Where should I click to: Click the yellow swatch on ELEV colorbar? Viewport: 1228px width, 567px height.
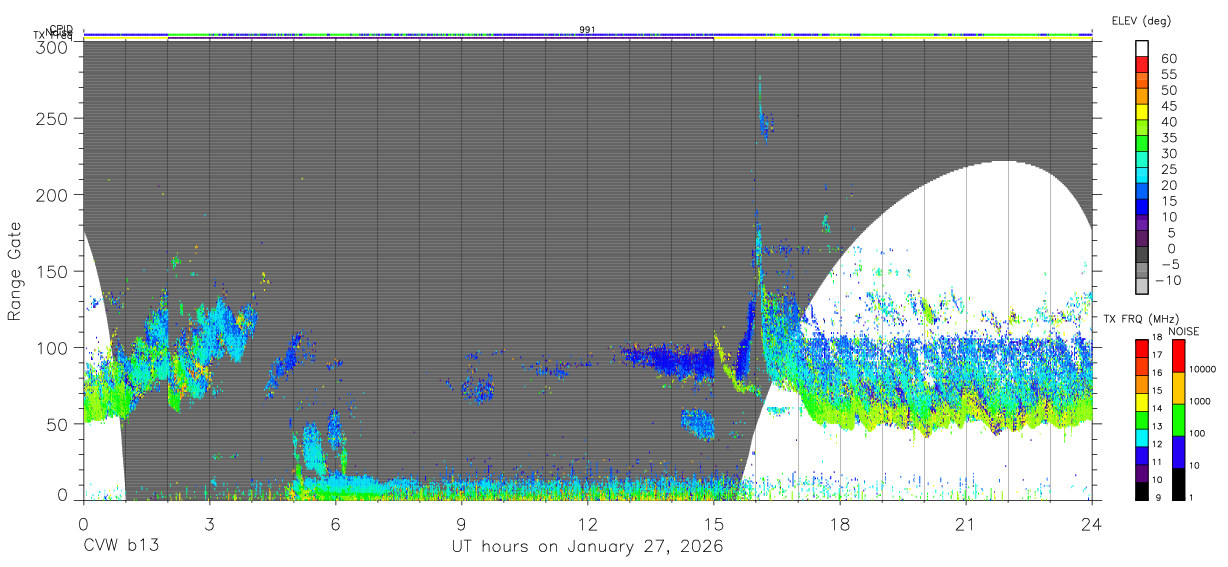(1144, 112)
